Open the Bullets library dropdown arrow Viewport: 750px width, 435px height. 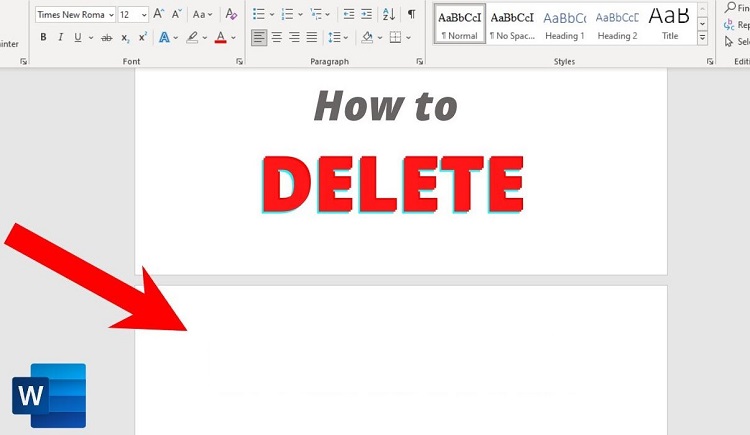pos(272,14)
